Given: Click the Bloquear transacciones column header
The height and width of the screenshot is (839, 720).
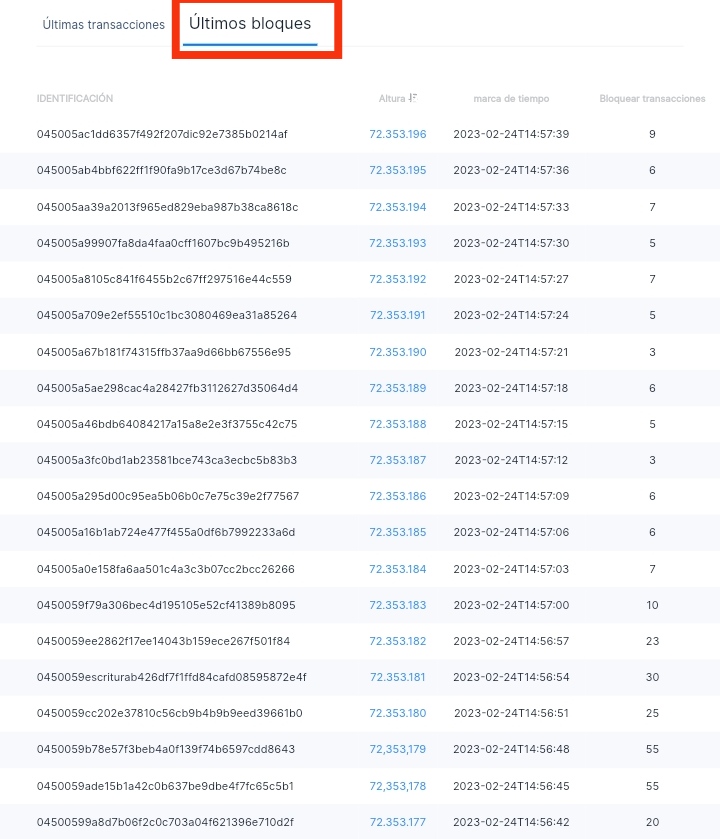Looking at the screenshot, I should click(x=652, y=98).
